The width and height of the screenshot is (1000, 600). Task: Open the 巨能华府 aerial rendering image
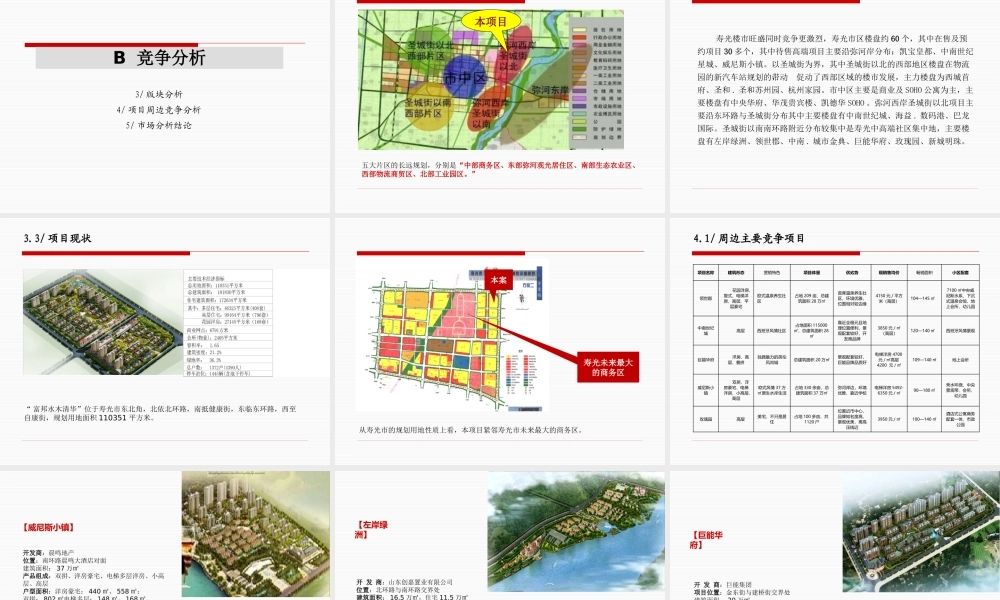coord(921,534)
